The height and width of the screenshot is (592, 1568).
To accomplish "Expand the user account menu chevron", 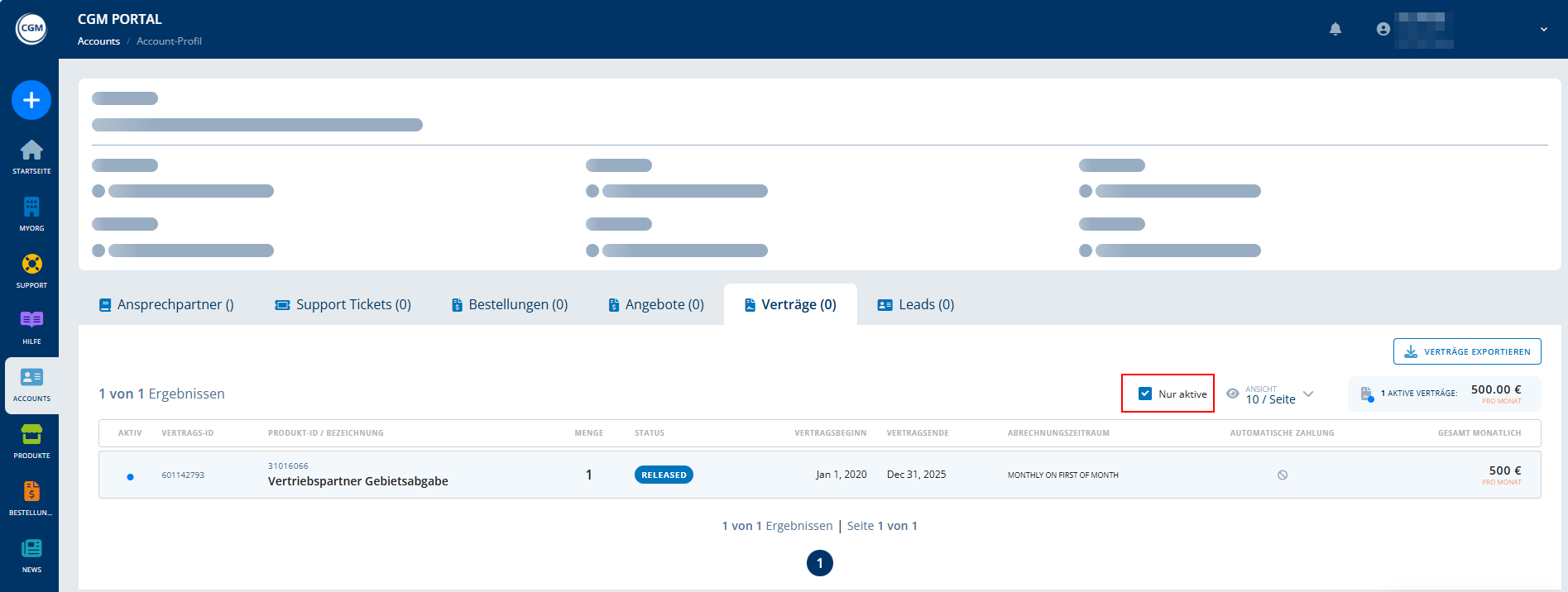I will click(x=1544, y=29).
